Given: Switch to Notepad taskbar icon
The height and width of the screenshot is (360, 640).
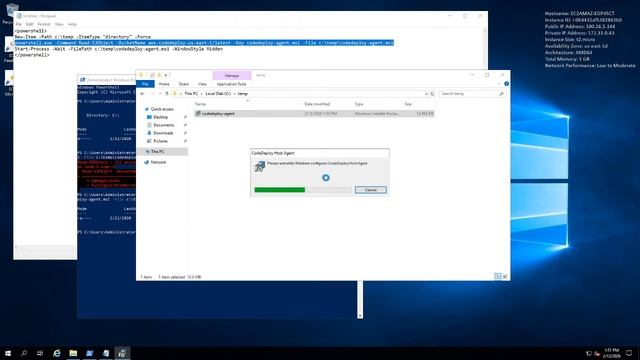Looking at the screenshot, I should tap(106, 353).
